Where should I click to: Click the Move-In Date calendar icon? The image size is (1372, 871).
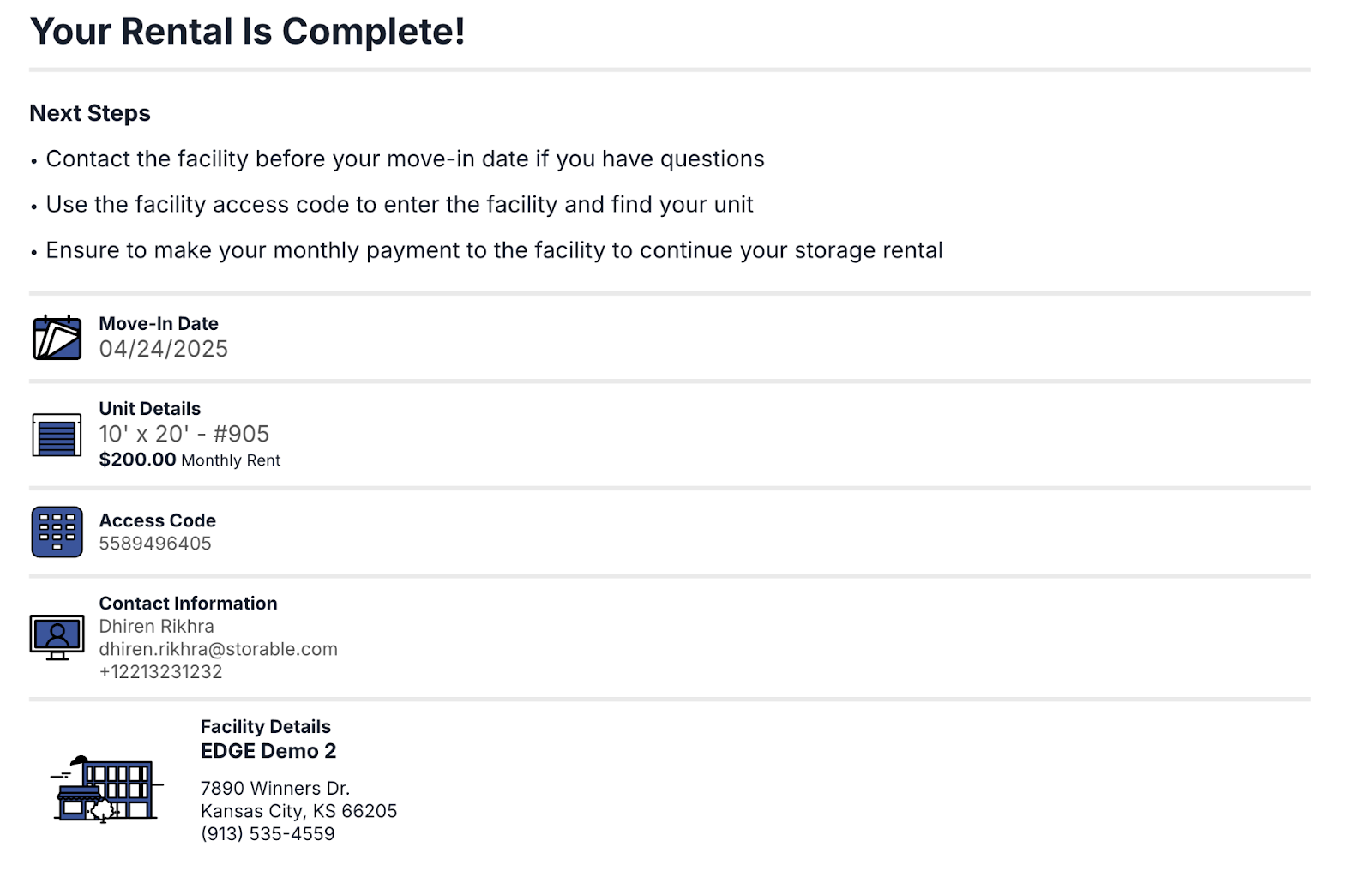[57, 338]
